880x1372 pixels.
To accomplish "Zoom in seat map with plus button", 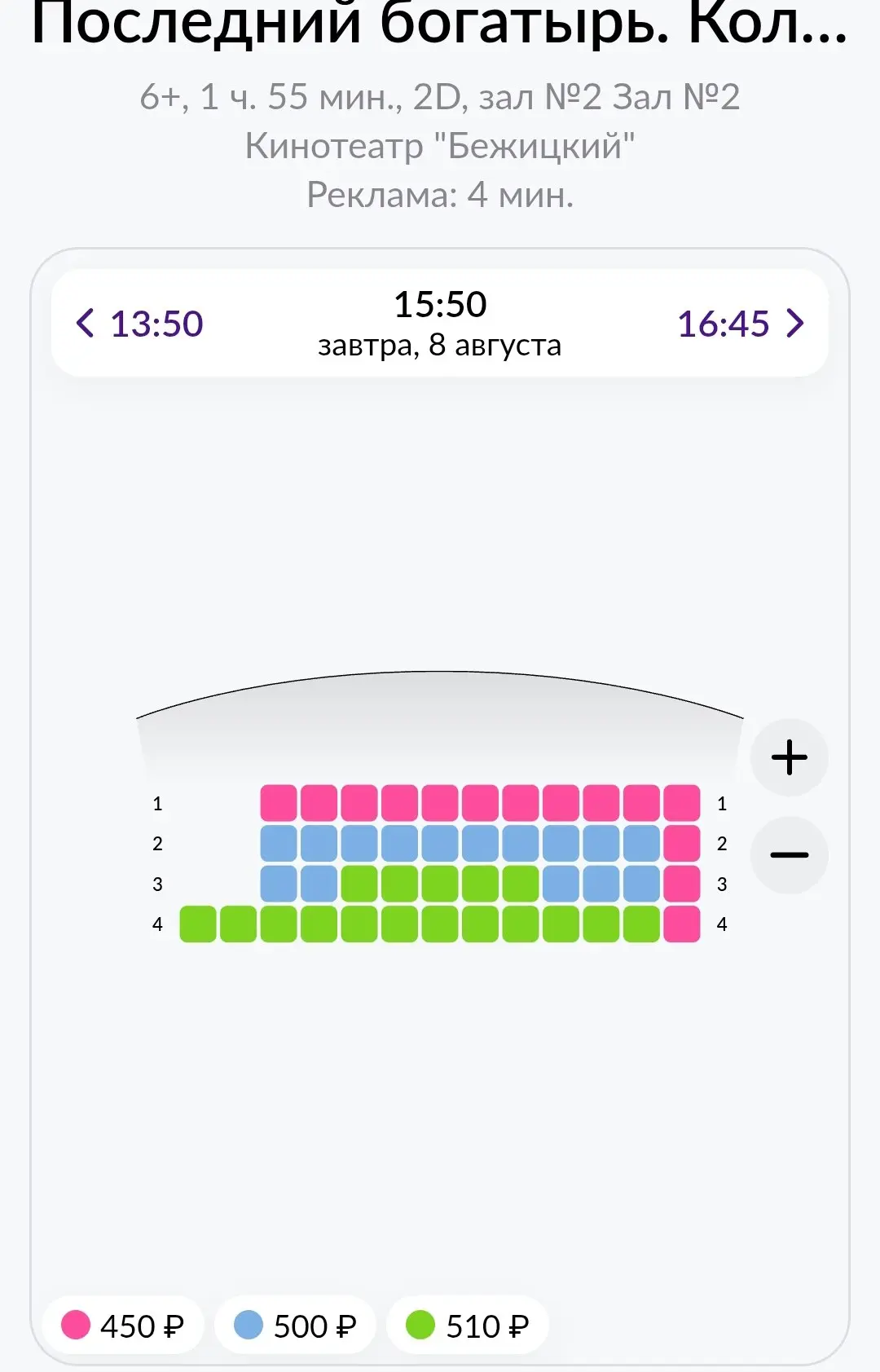I will (789, 757).
